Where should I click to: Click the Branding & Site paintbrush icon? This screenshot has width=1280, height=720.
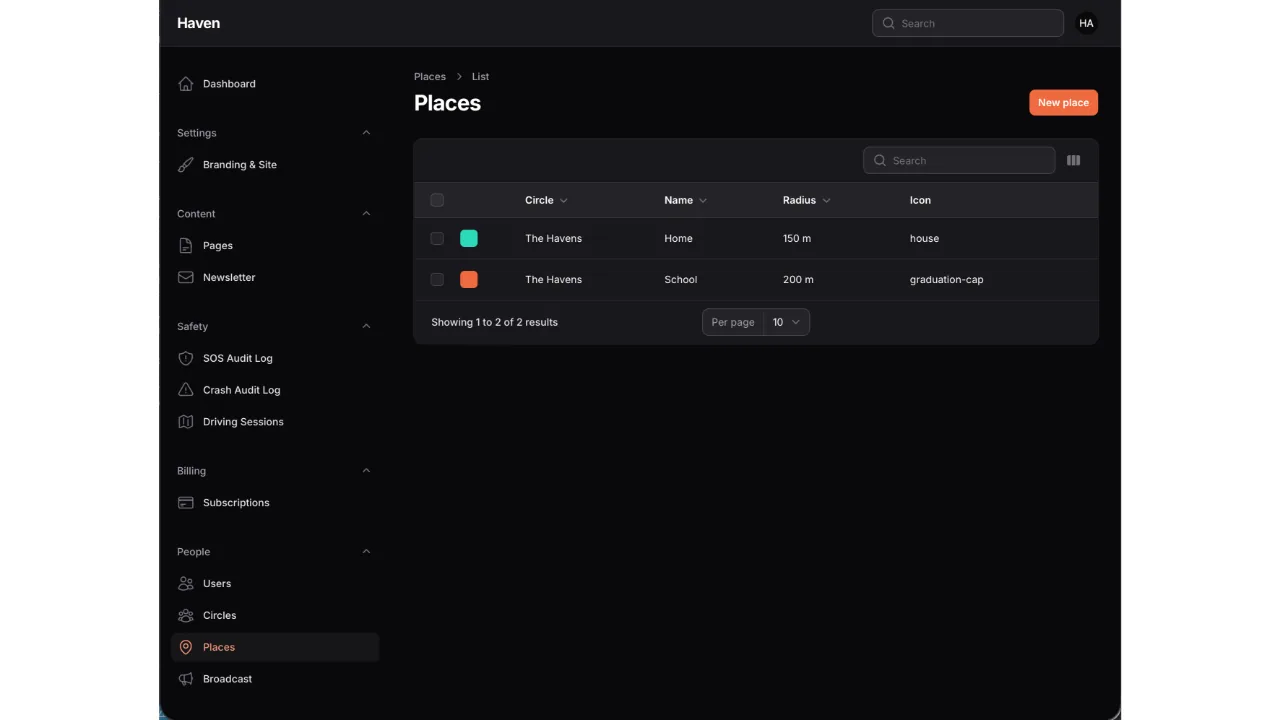point(185,165)
